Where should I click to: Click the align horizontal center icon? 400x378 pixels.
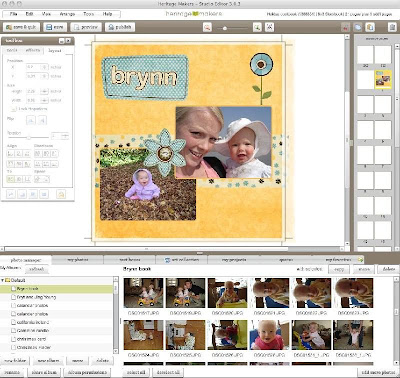[19, 154]
